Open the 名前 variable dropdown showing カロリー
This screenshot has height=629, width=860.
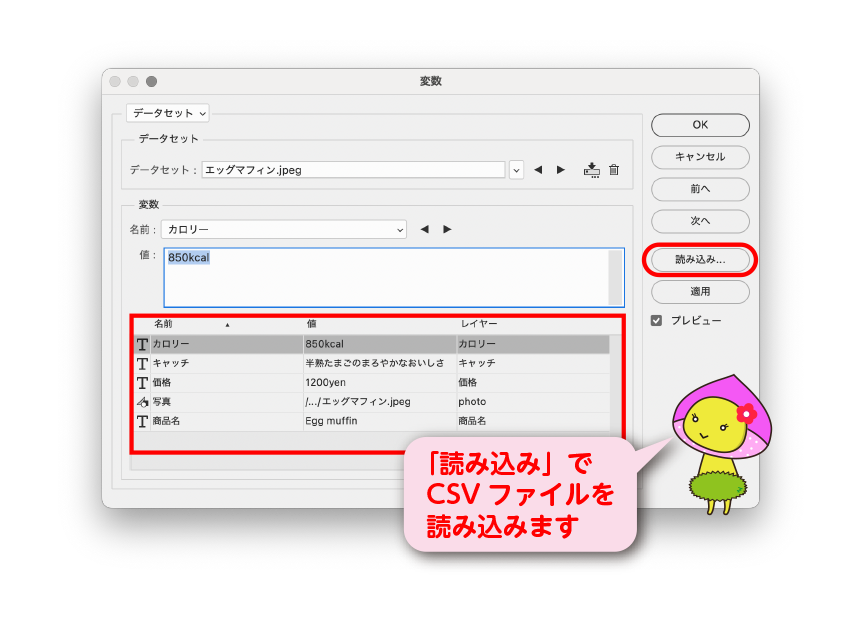[284, 229]
